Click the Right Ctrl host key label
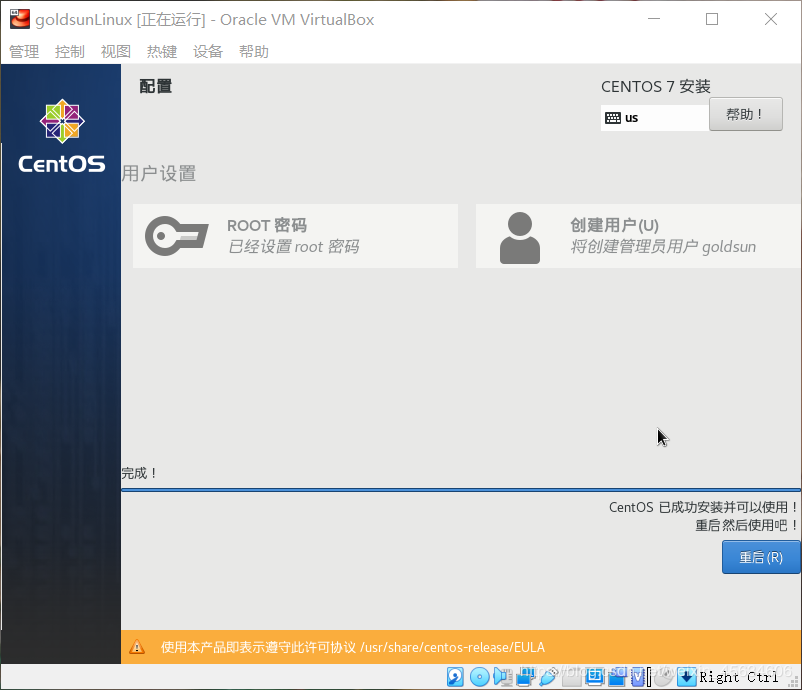The image size is (802, 690). point(739,677)
